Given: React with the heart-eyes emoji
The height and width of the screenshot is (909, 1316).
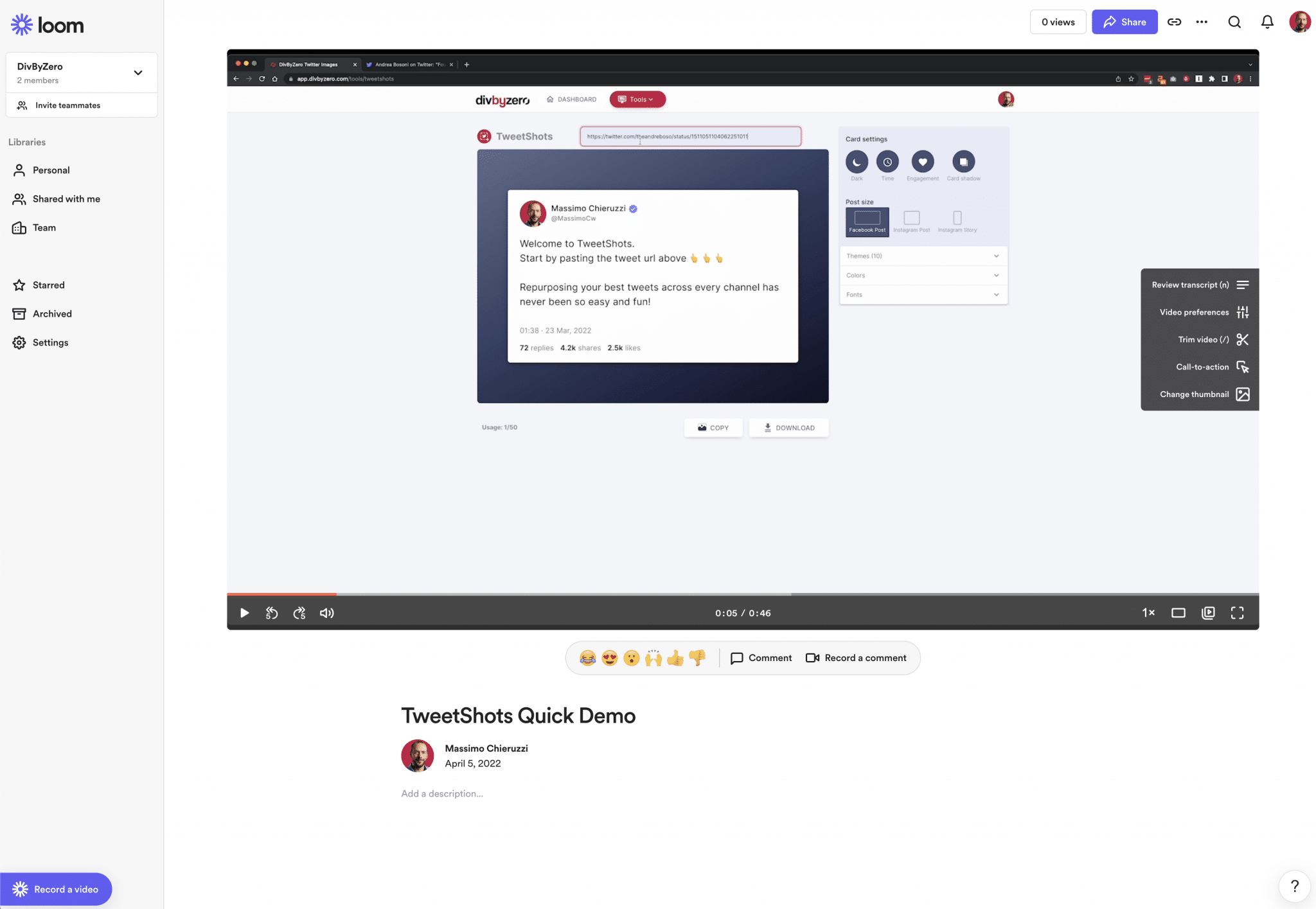Looking at the screenshot, I should click(x=609, y=658).
